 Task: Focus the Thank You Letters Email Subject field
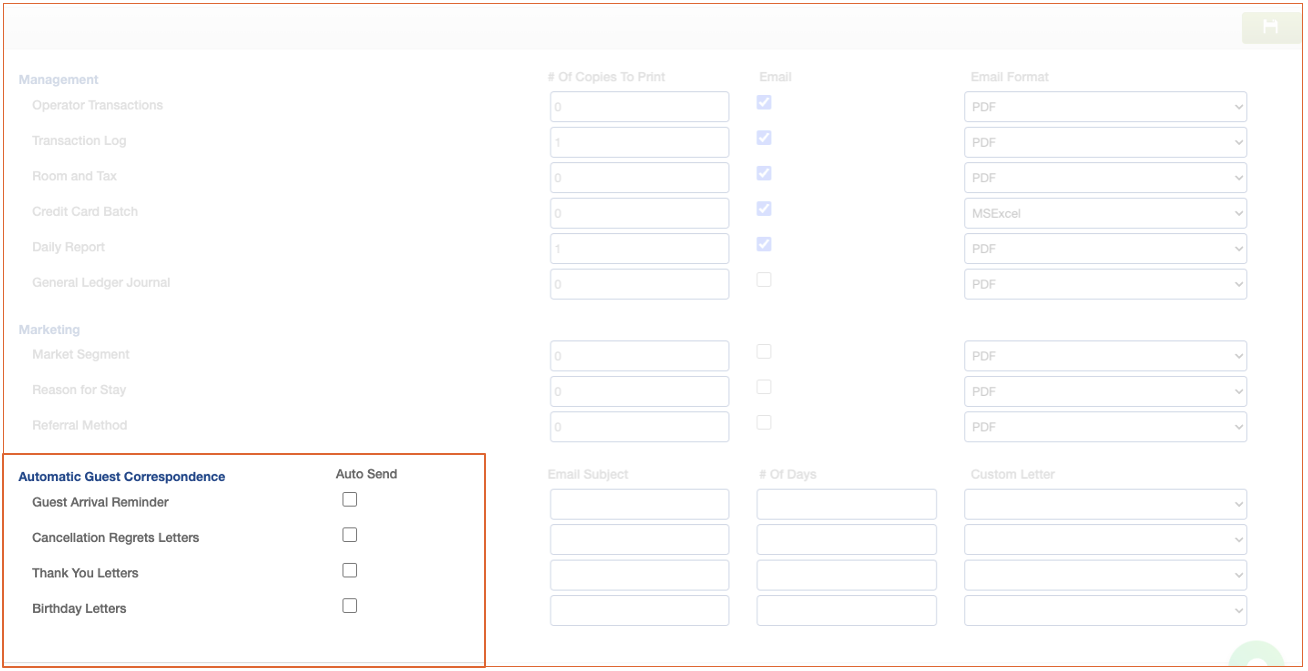(639, 575)
